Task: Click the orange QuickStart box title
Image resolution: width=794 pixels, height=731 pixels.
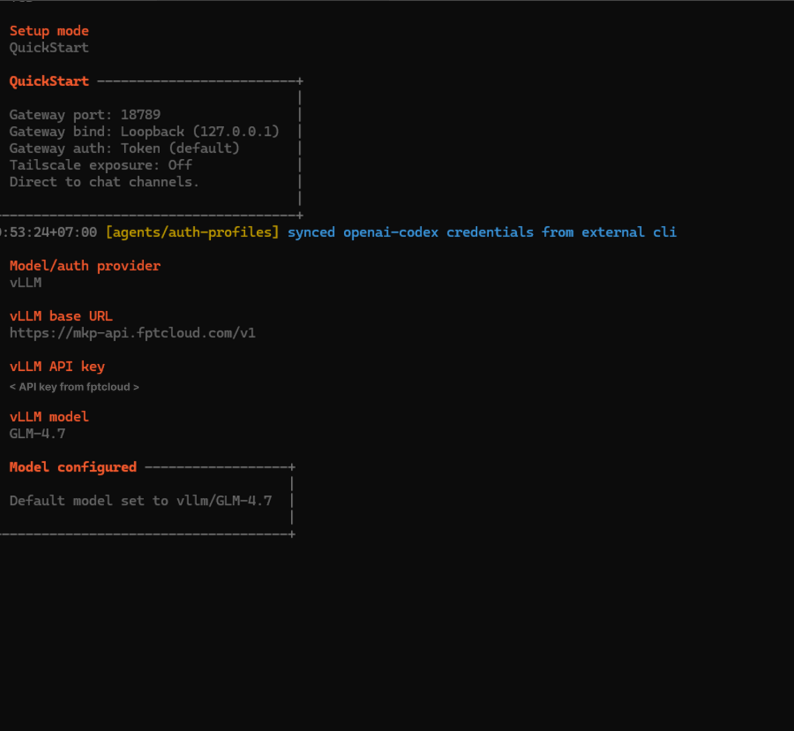Action: tap(49, 81)
